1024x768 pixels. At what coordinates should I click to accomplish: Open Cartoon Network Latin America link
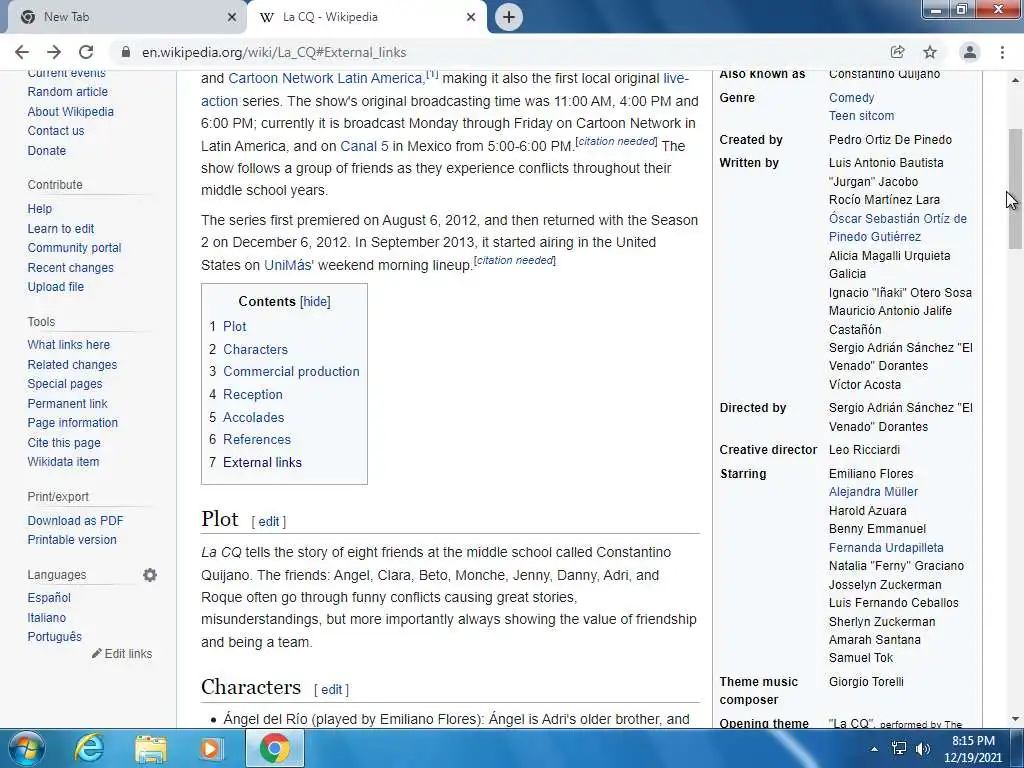click(325, 78)
